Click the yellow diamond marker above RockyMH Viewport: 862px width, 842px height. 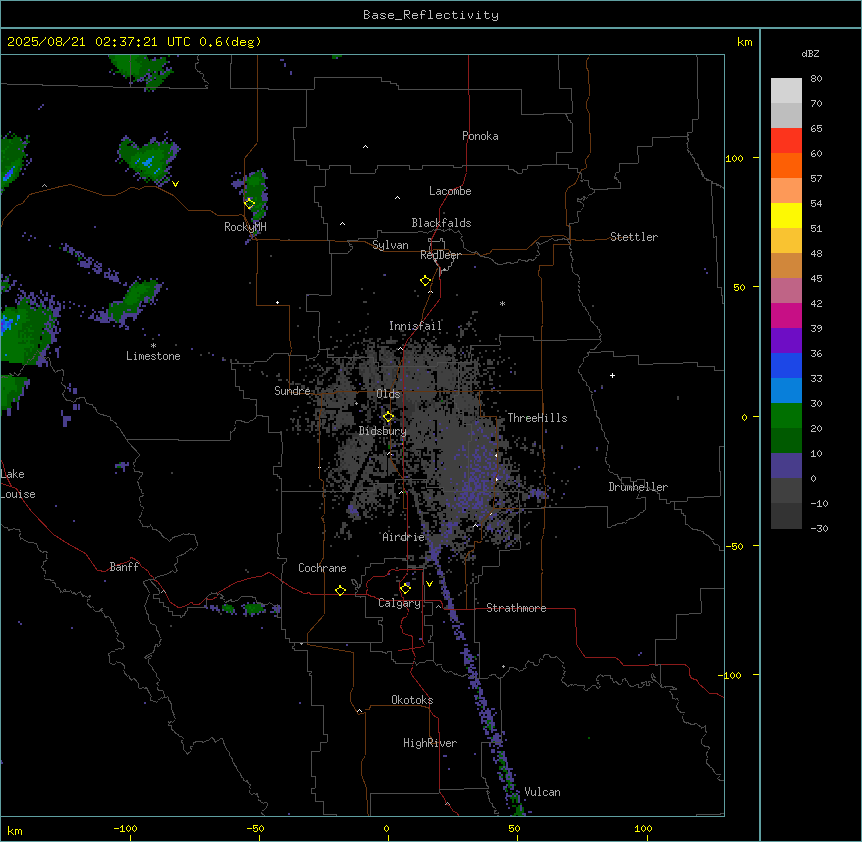tap(250, 203)
